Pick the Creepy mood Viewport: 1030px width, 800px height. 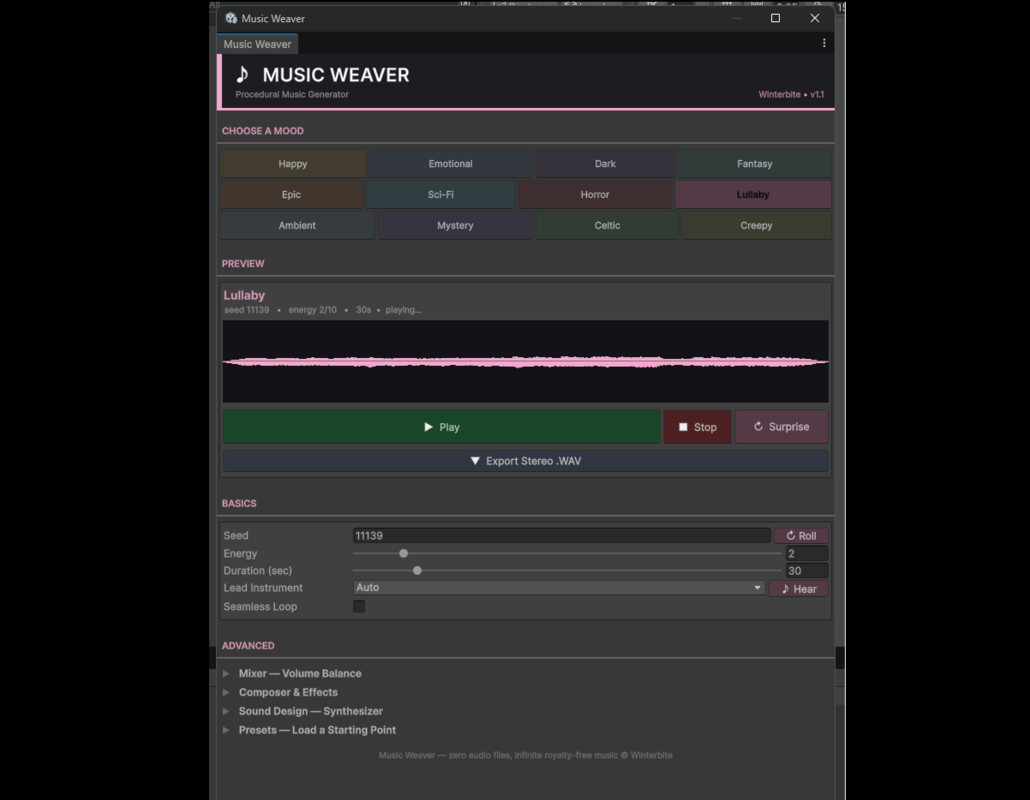coord(756,225)
